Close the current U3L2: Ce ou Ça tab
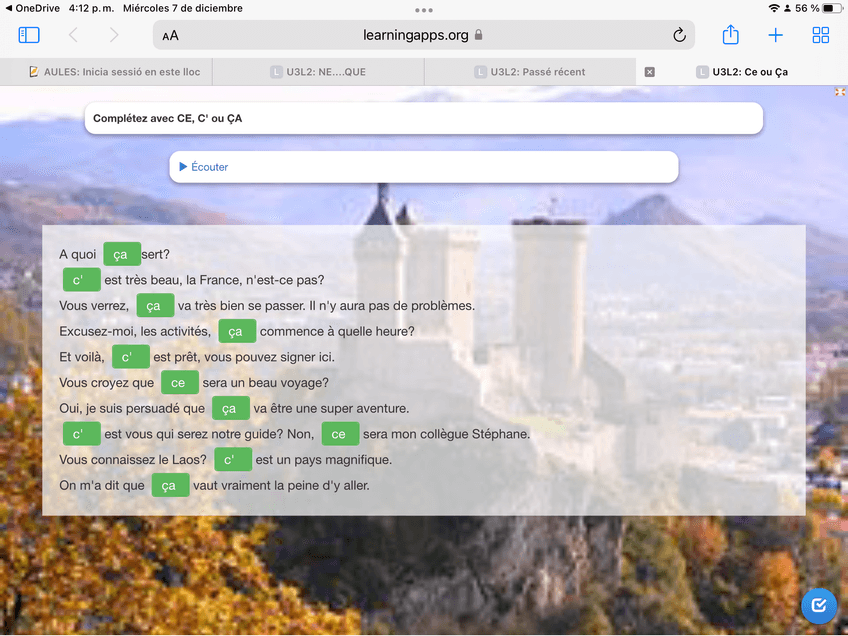 [x=650, y=72]
